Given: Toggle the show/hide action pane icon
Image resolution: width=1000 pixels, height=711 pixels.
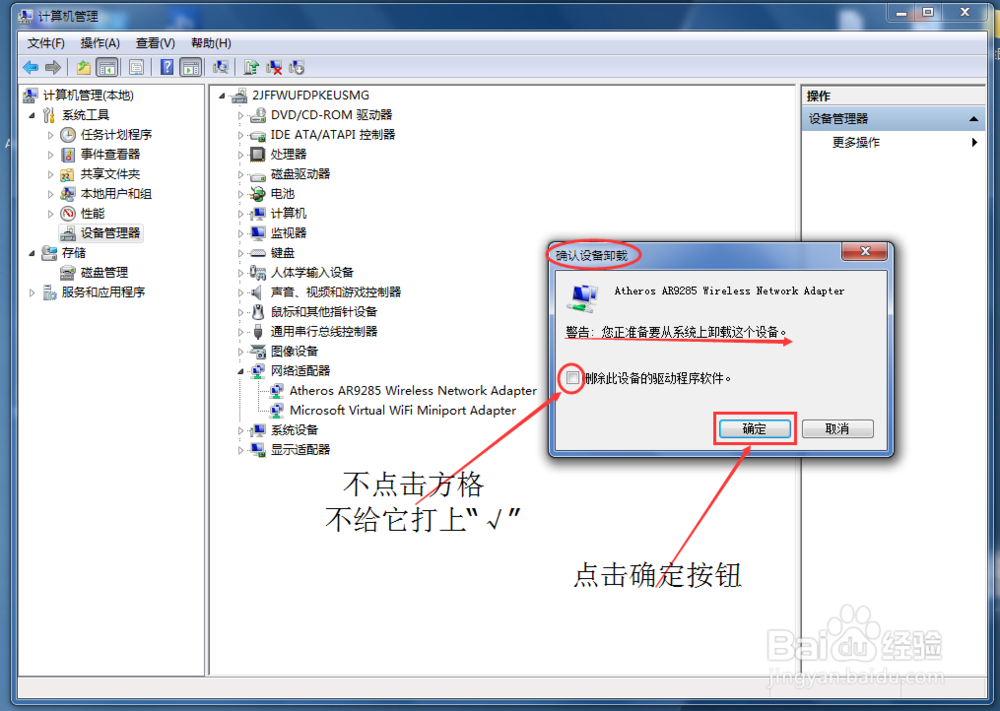Looking at the screenshot, I should click(x=191, y=67).
